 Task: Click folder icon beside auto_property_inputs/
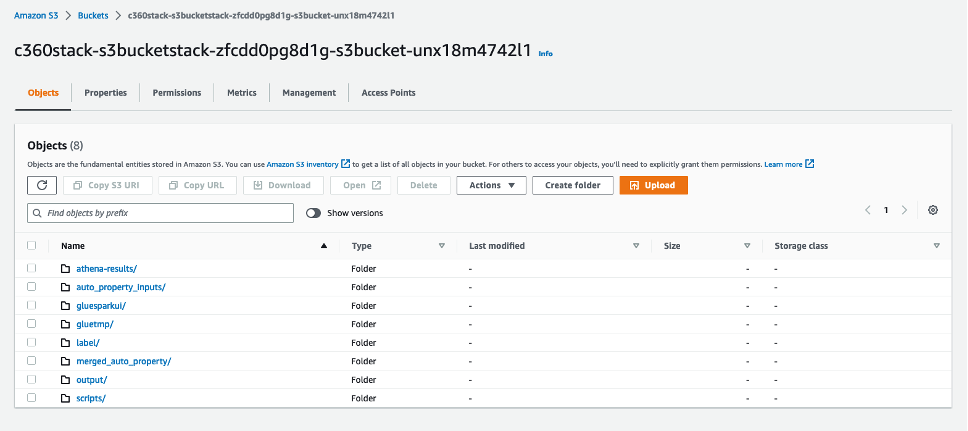[x=65, y=287]
